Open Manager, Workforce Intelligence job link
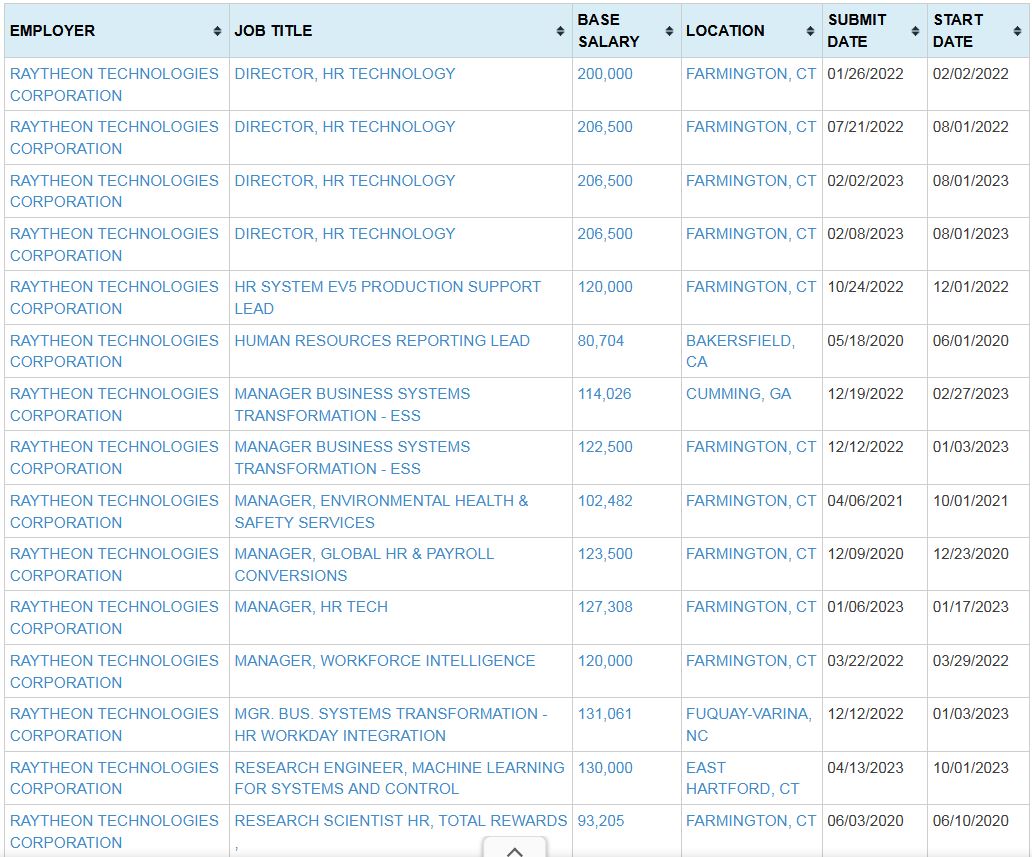 pyautogui.click(x=384, y=660)
